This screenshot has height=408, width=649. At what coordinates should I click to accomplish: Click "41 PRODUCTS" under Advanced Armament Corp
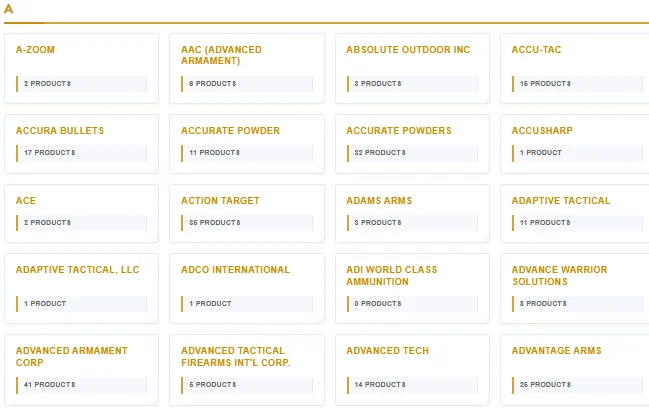(49, 385)
